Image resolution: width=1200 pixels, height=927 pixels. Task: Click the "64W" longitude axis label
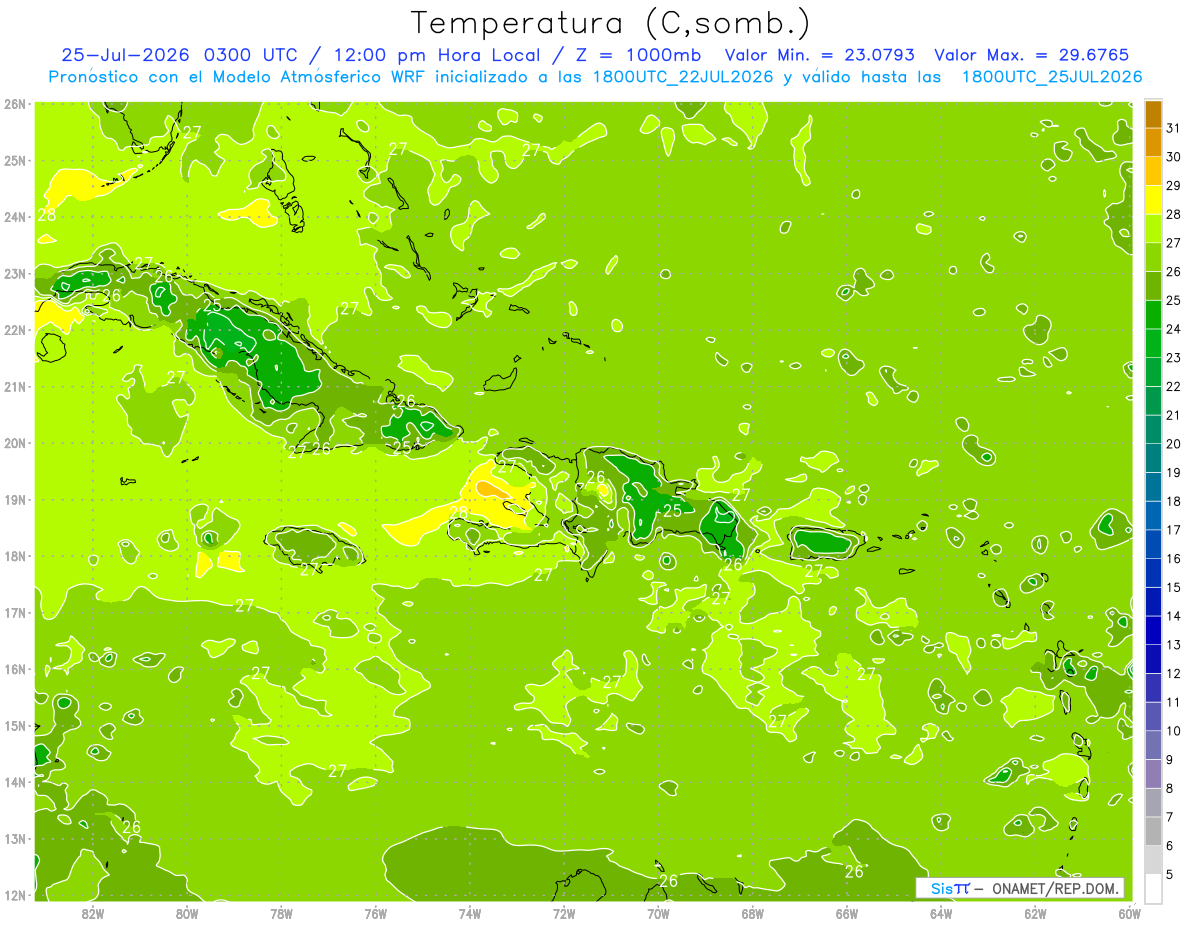point(940,913)
